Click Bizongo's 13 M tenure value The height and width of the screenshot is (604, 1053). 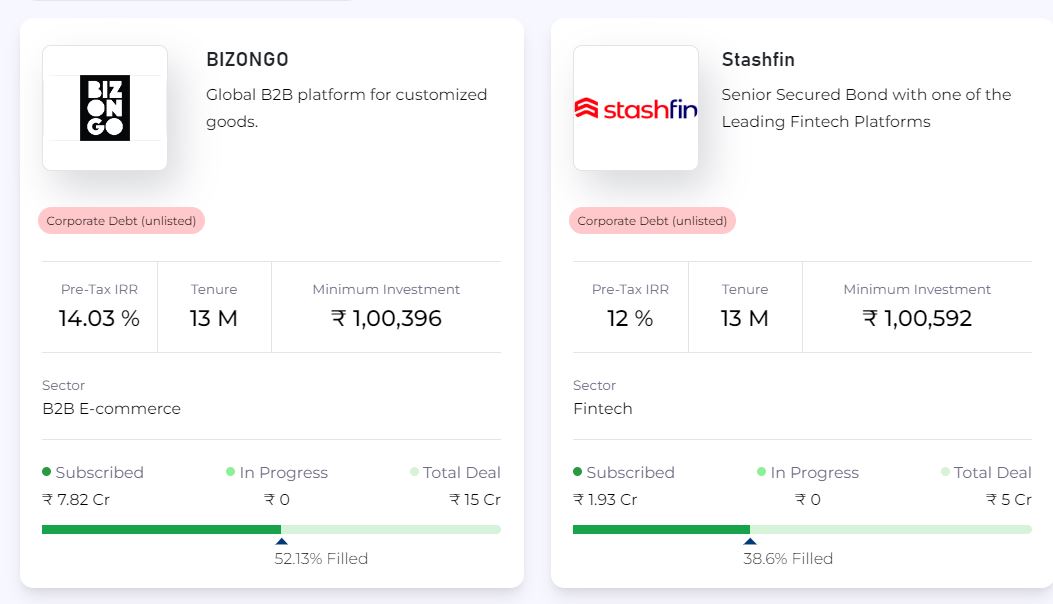[x=214, y=318]
